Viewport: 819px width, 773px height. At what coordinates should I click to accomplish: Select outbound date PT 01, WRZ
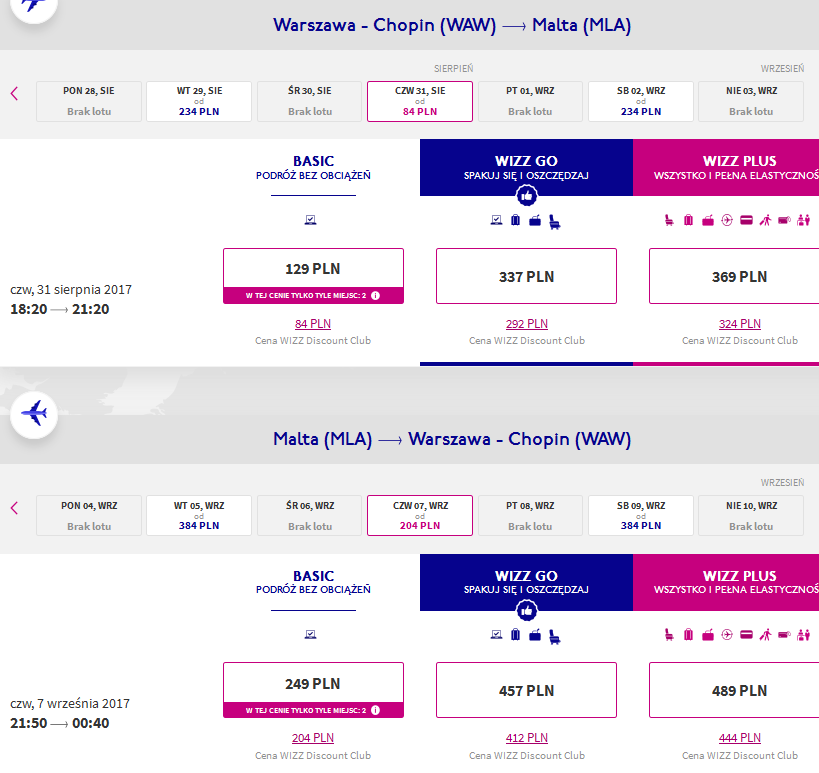point(530,101)
